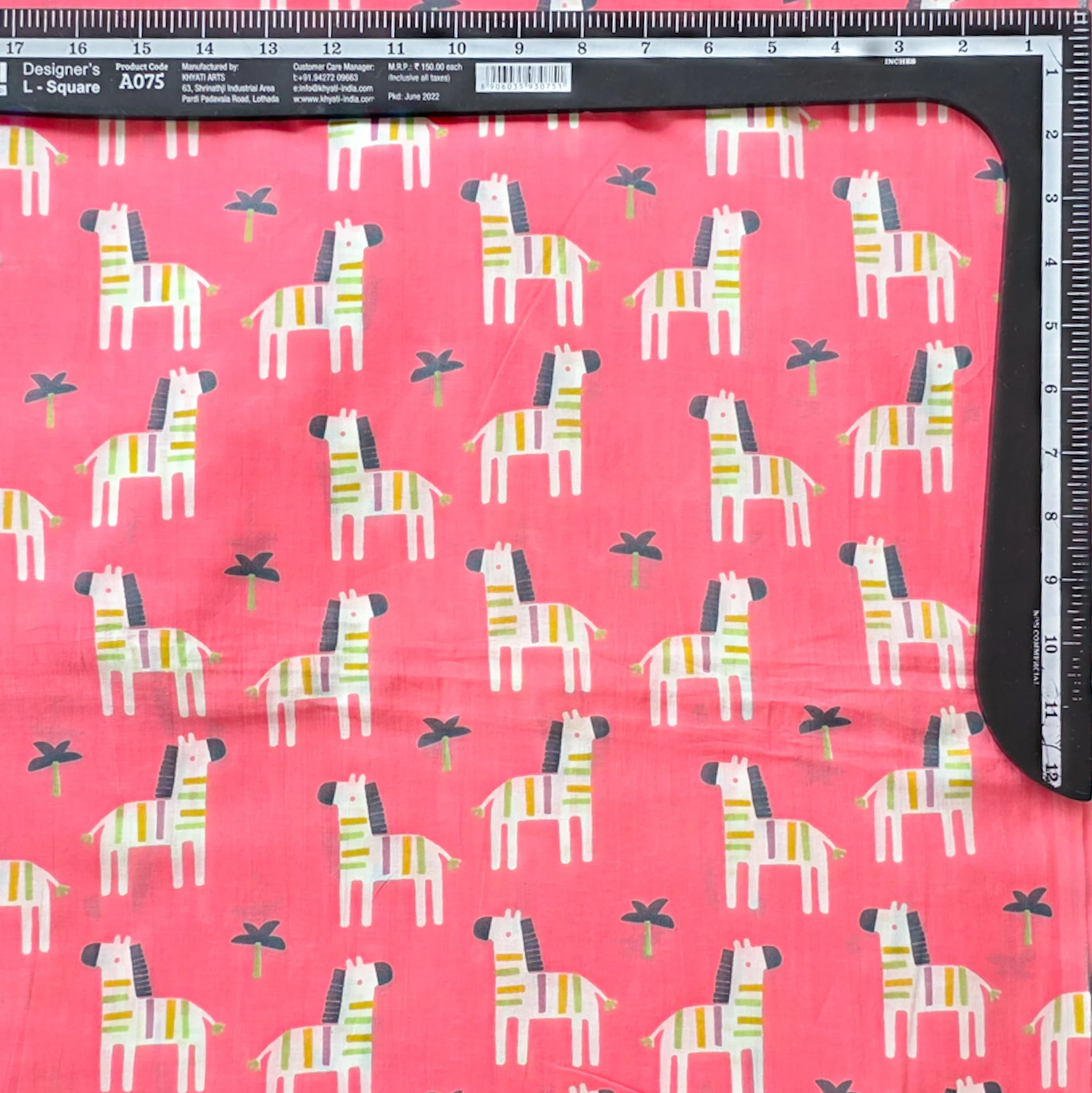Click the Product Code heading above A075
This screenshot has height=1093, width=1092.
point(141,67)
